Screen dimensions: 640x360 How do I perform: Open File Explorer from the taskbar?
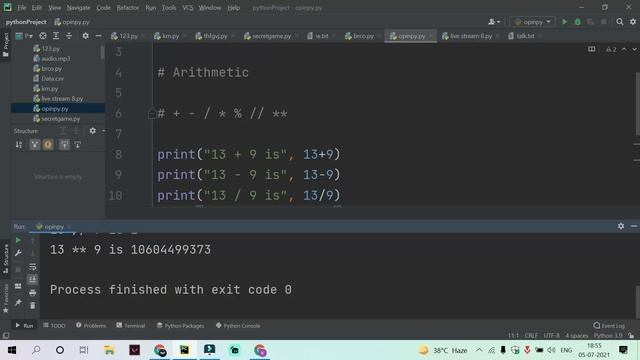[x=109, y=350]
